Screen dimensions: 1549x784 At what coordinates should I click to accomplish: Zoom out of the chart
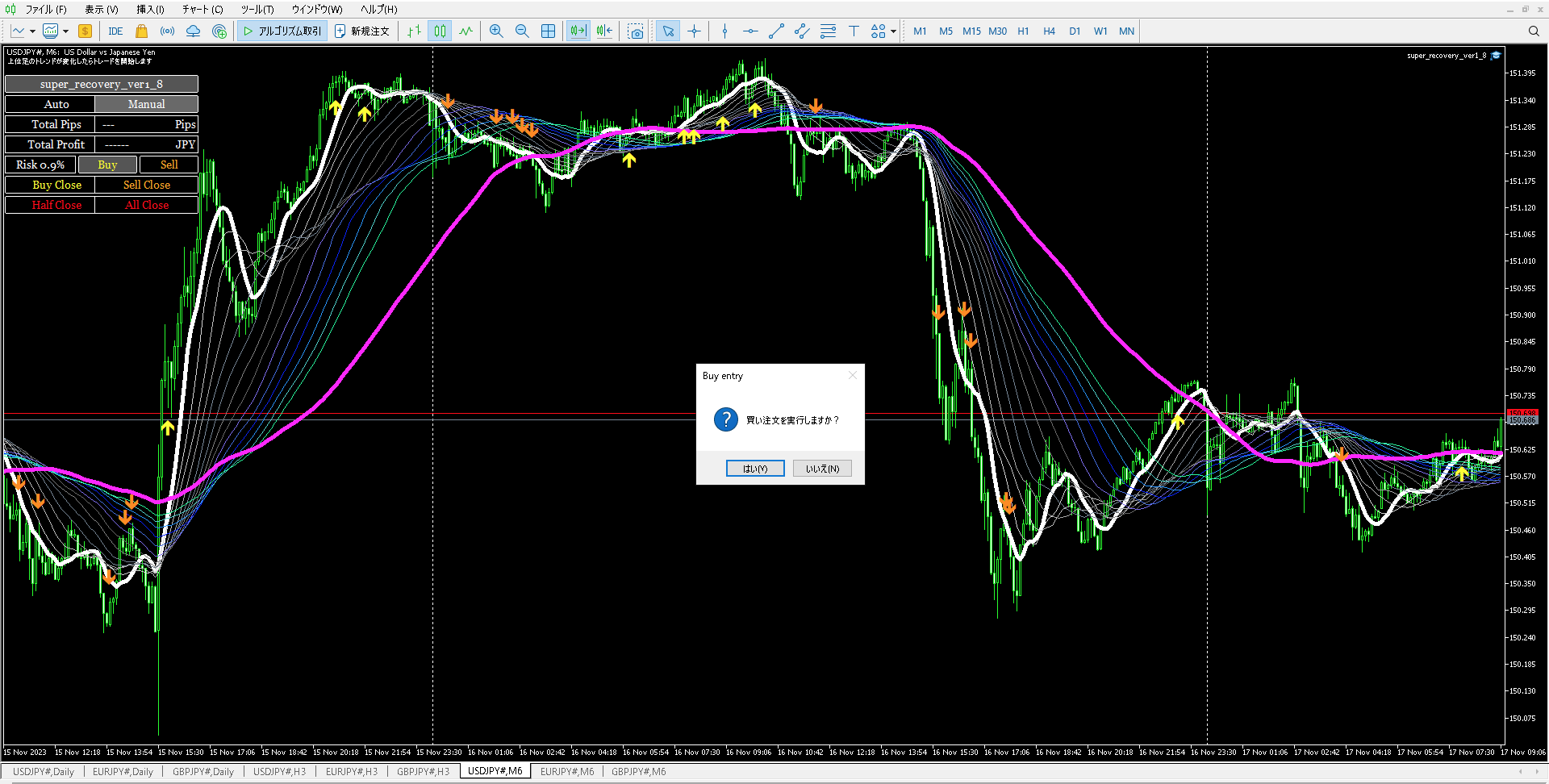522,31
